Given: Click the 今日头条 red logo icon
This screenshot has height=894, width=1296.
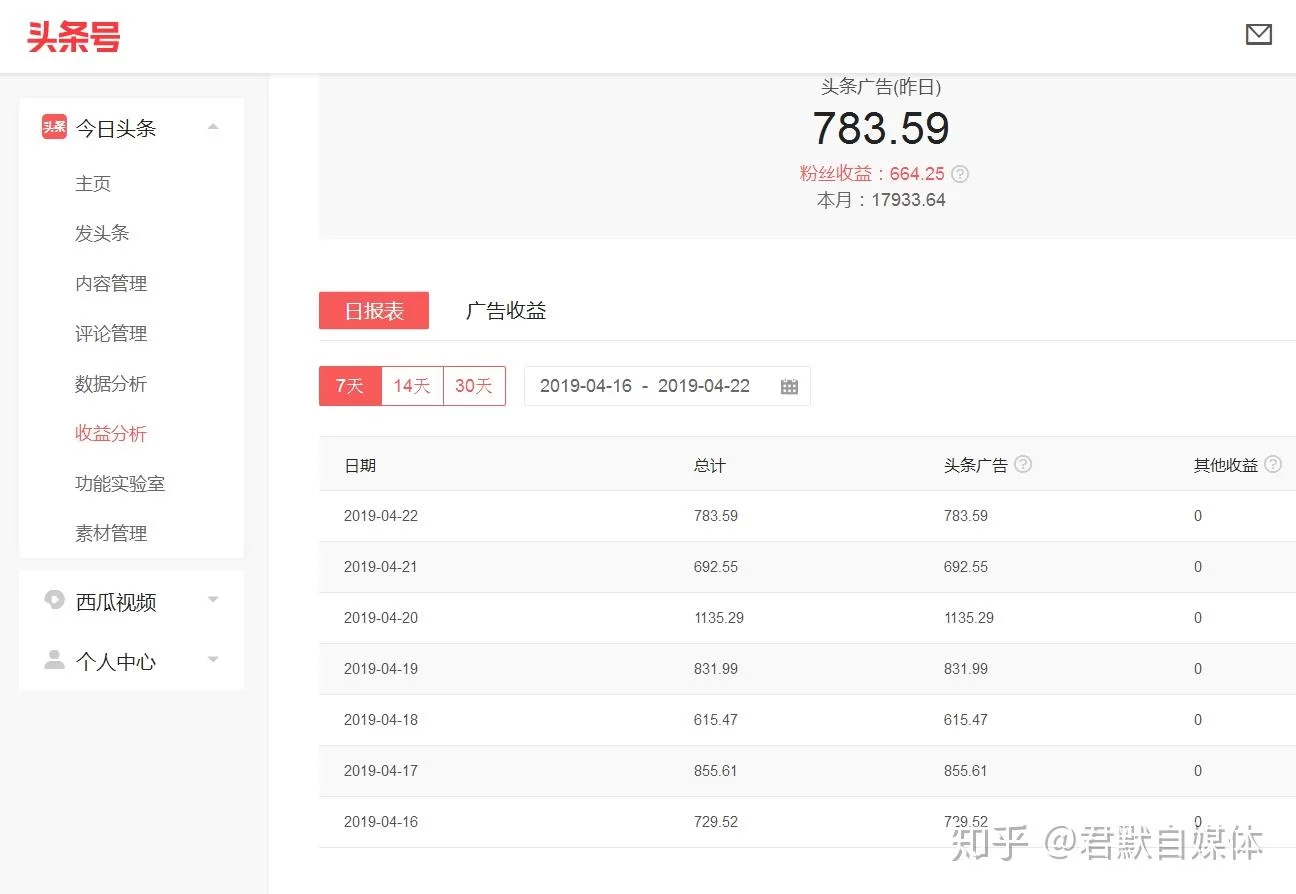Looking at the screenshot, I should tap(54, 127).
